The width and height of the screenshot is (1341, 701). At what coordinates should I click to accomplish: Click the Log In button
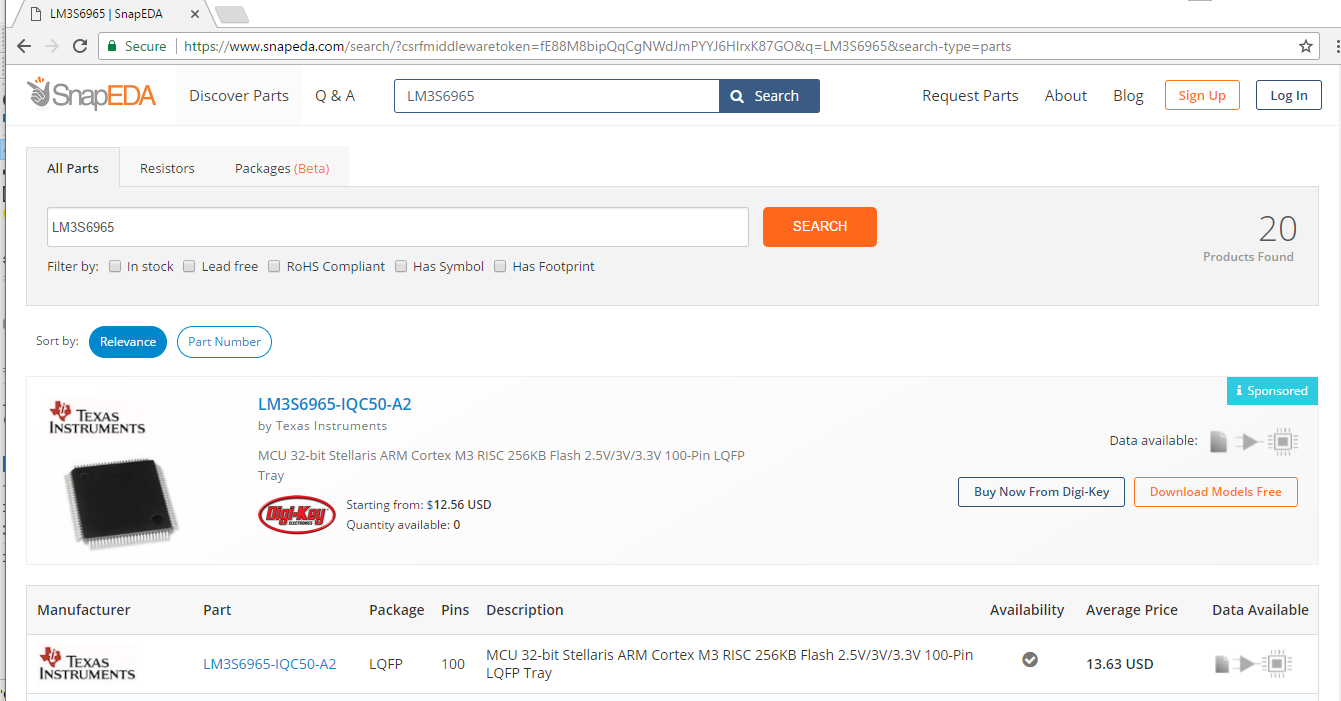click(1289, 95)
